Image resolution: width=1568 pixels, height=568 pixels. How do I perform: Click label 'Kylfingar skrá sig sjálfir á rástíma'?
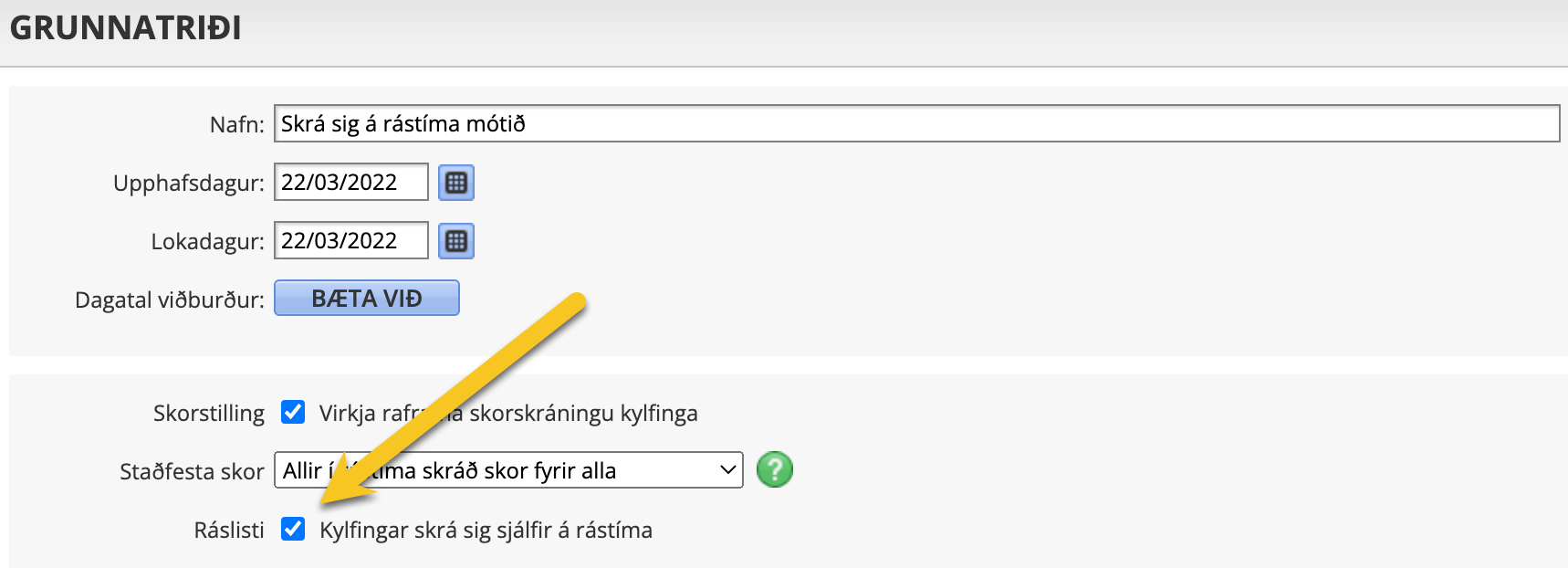point(486,531)
